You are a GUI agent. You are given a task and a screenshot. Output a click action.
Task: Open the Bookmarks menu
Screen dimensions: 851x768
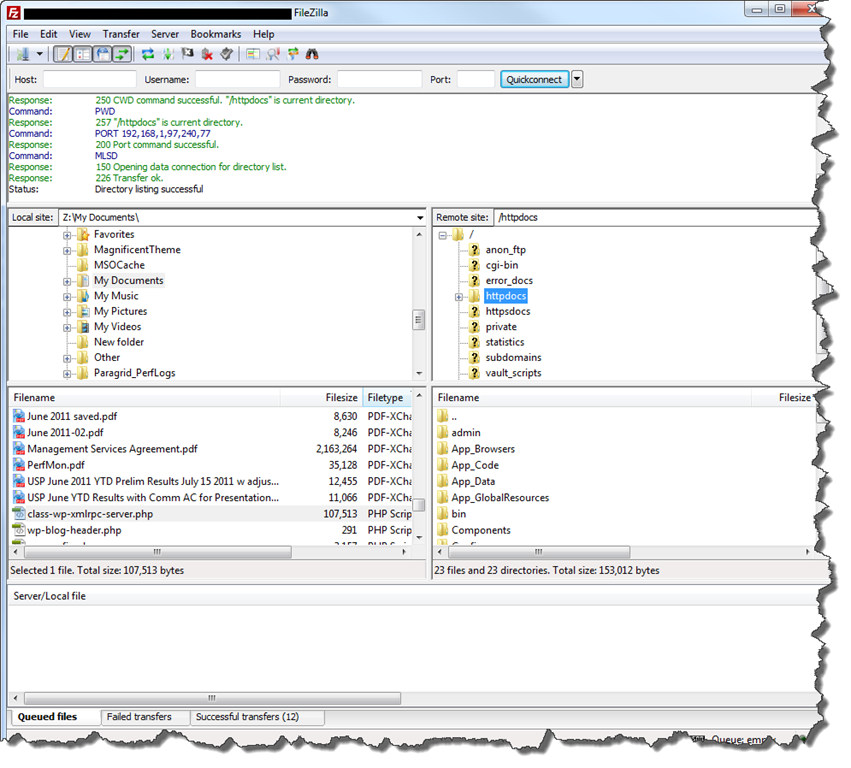click(x=215, y=34)
